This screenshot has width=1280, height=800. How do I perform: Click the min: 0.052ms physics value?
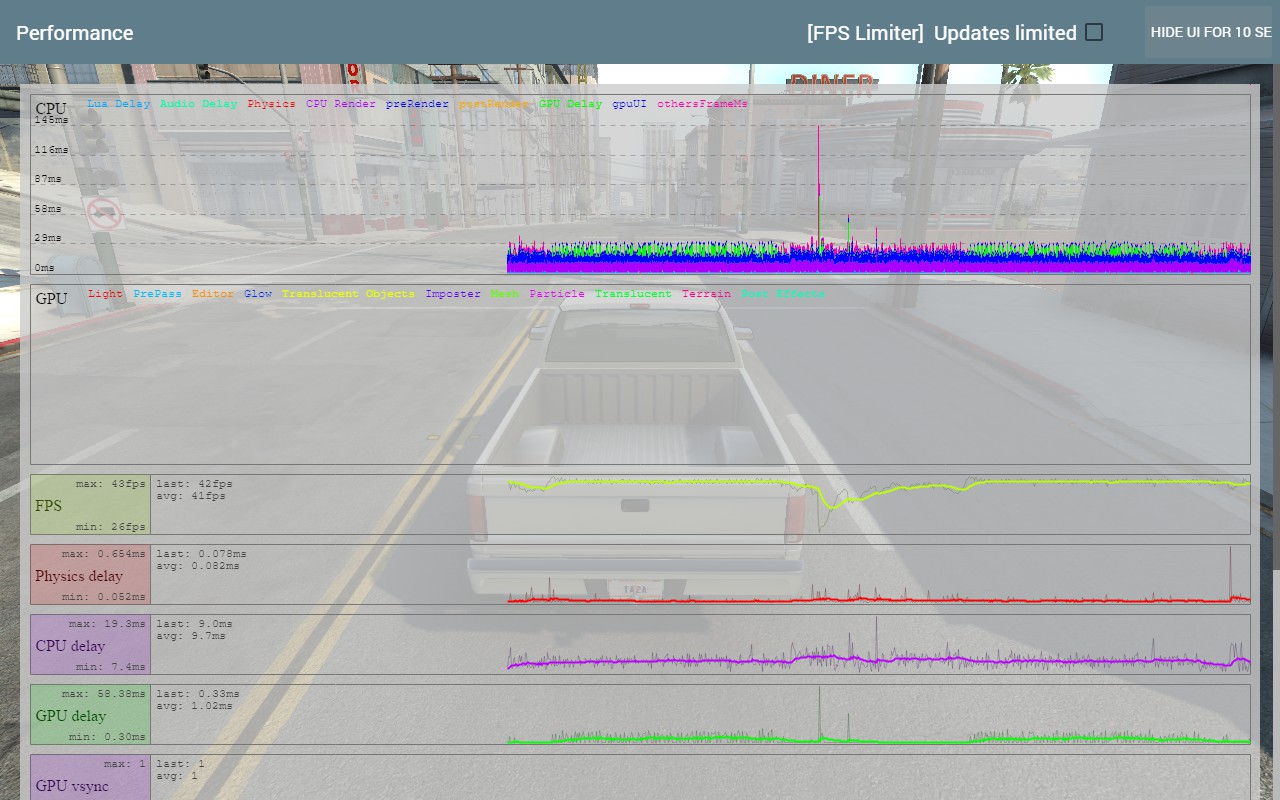pos(103,597)
